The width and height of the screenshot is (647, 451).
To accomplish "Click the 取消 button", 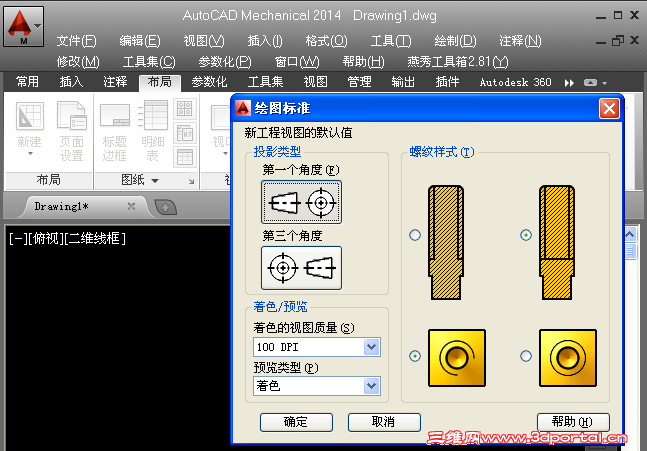I will pos(384,422).
